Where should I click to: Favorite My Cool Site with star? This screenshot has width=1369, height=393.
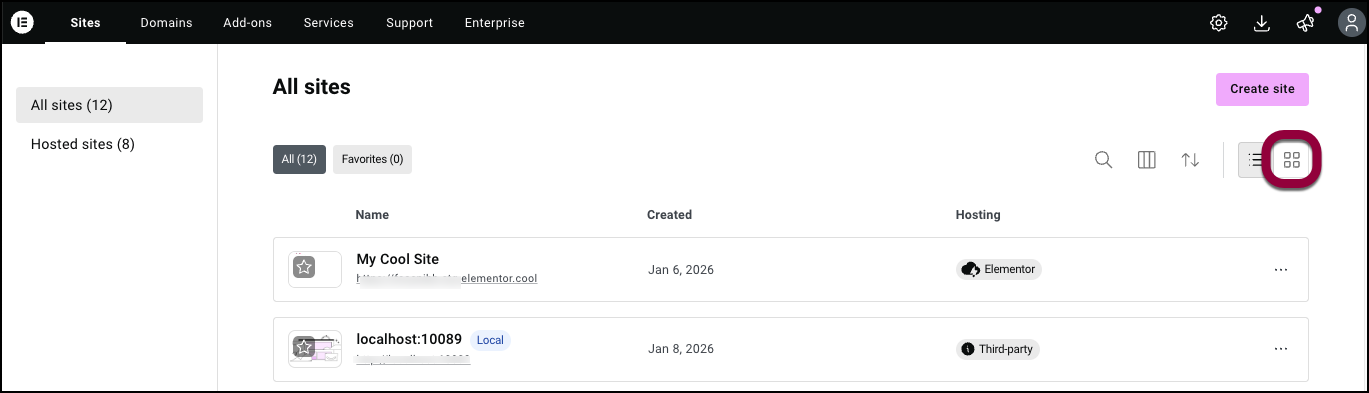pyautogui.click(x=304, y=267)
